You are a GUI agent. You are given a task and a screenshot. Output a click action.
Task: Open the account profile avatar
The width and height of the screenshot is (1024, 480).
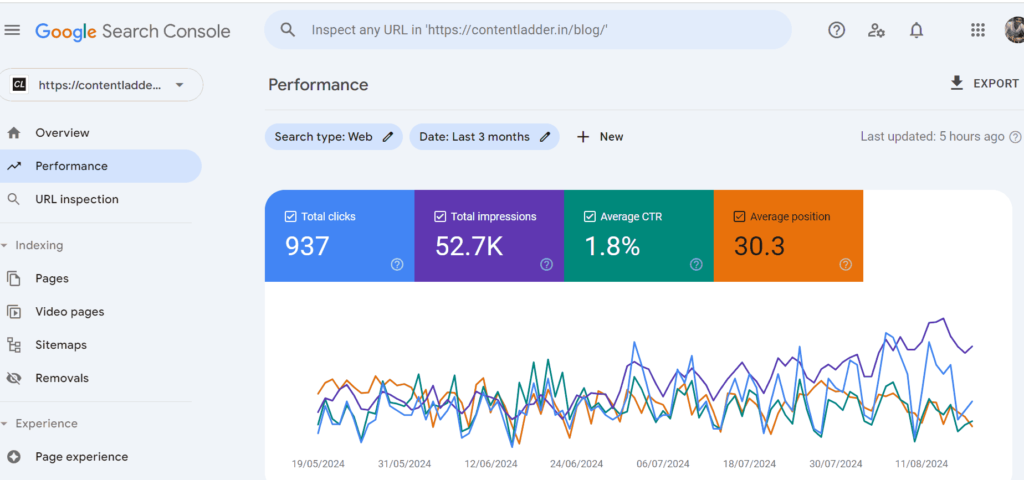tap(1014, 30)
